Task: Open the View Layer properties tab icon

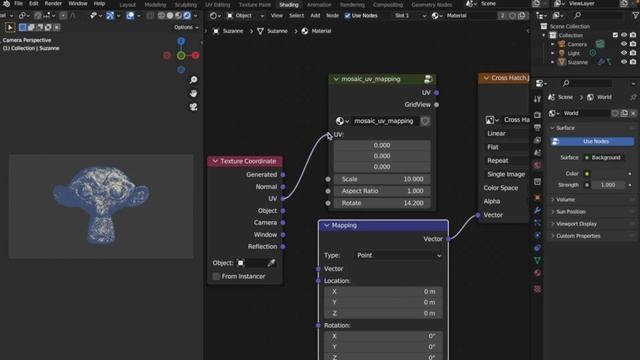Action: [537, 140]
